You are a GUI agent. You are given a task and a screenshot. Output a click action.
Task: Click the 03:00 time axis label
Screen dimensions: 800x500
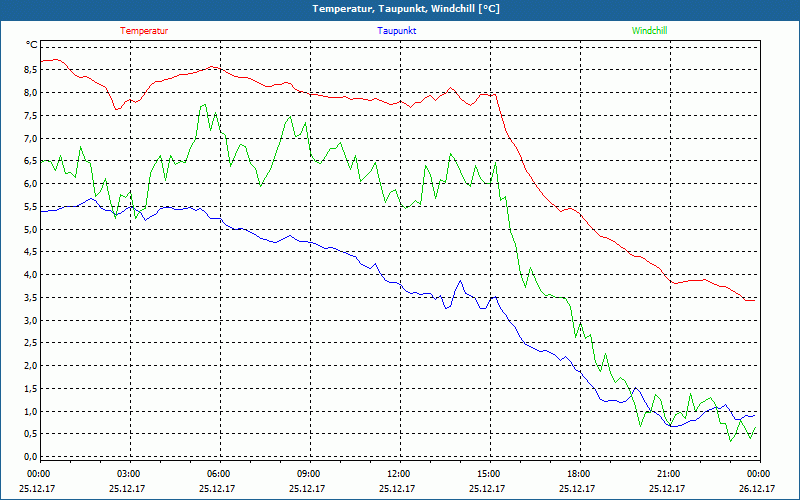click(129, 474)
